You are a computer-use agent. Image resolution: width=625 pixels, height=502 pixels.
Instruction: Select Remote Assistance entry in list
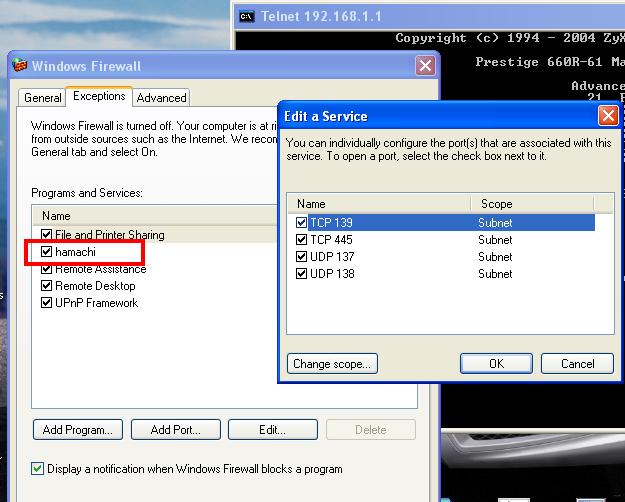(x=100, y=269)
